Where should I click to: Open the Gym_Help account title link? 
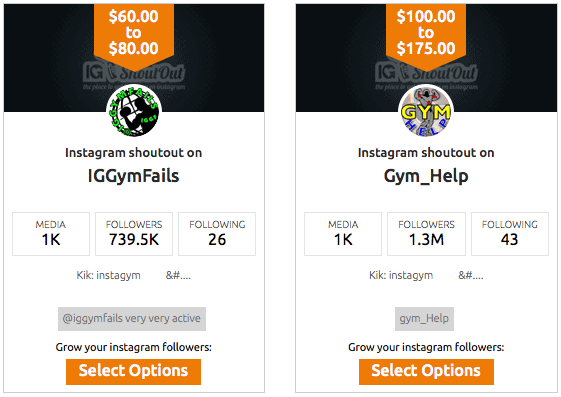click(426, 176)
